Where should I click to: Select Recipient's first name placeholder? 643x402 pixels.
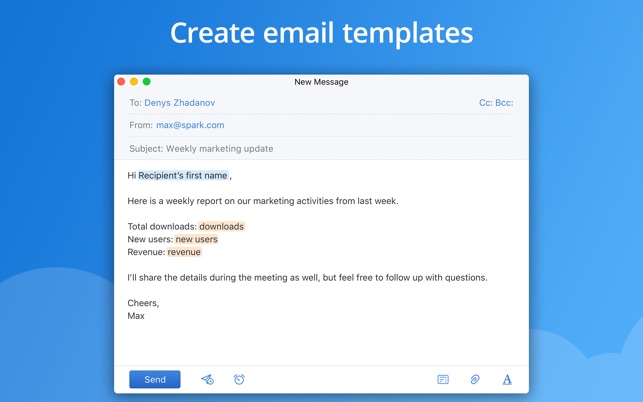[183, 176]
